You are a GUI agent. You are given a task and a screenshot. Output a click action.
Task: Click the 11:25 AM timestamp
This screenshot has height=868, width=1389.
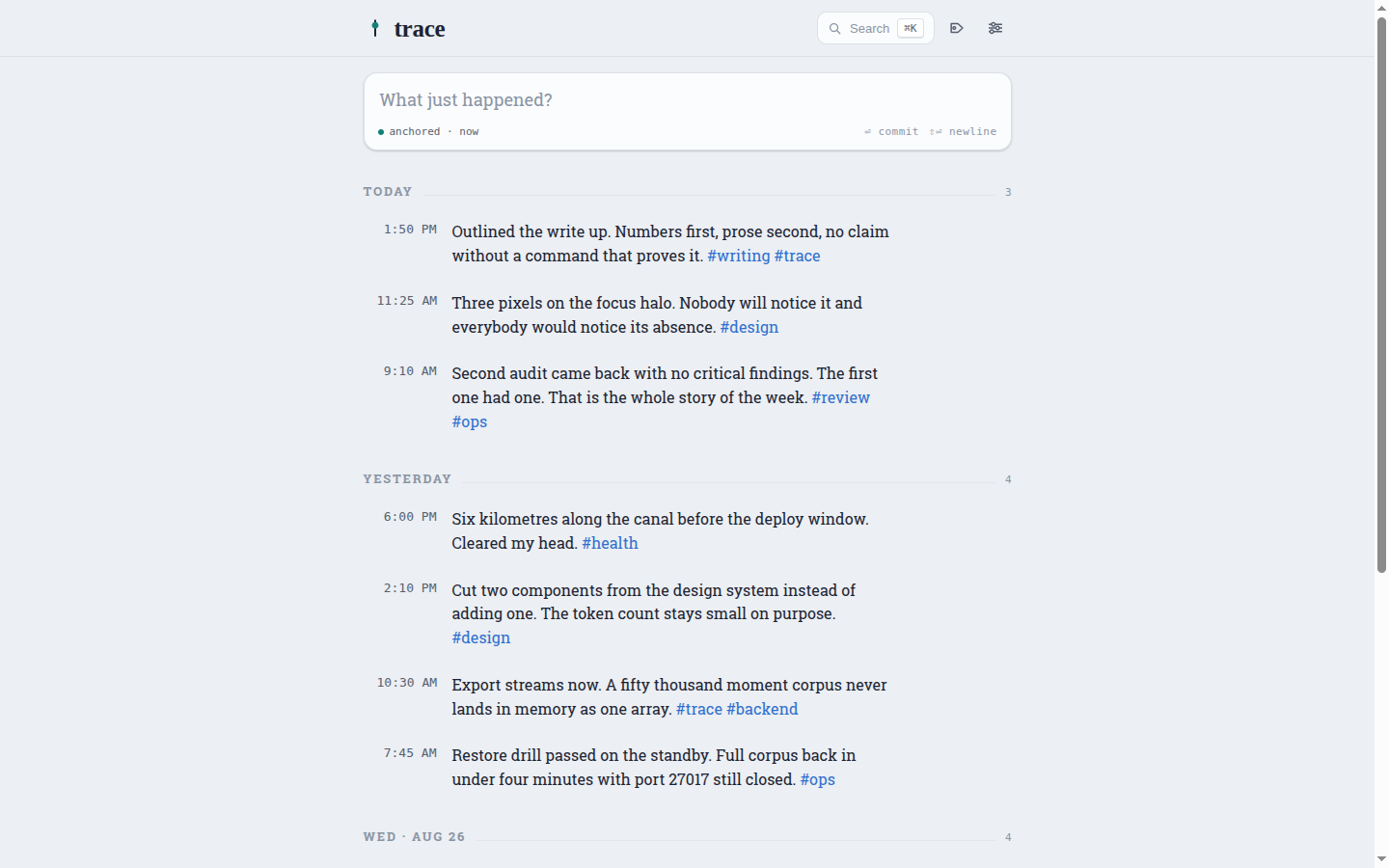(x=407, y=301)
